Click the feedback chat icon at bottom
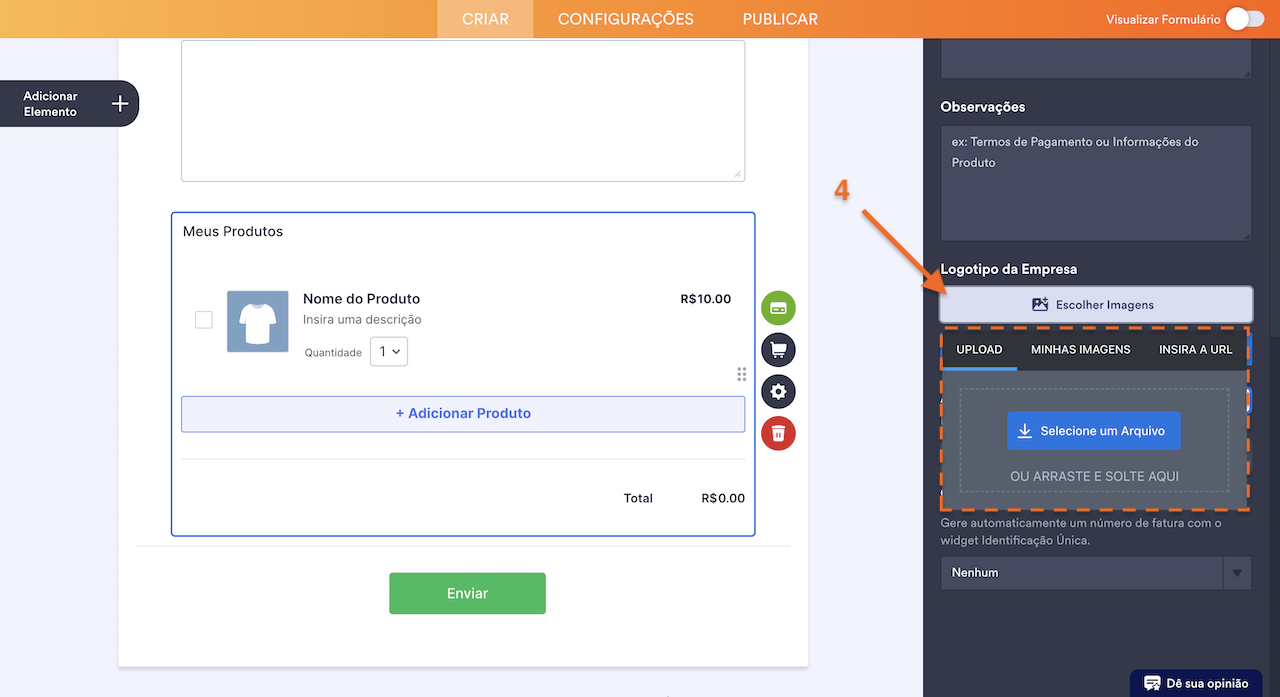1280x697 pixels. point(1152,683)
